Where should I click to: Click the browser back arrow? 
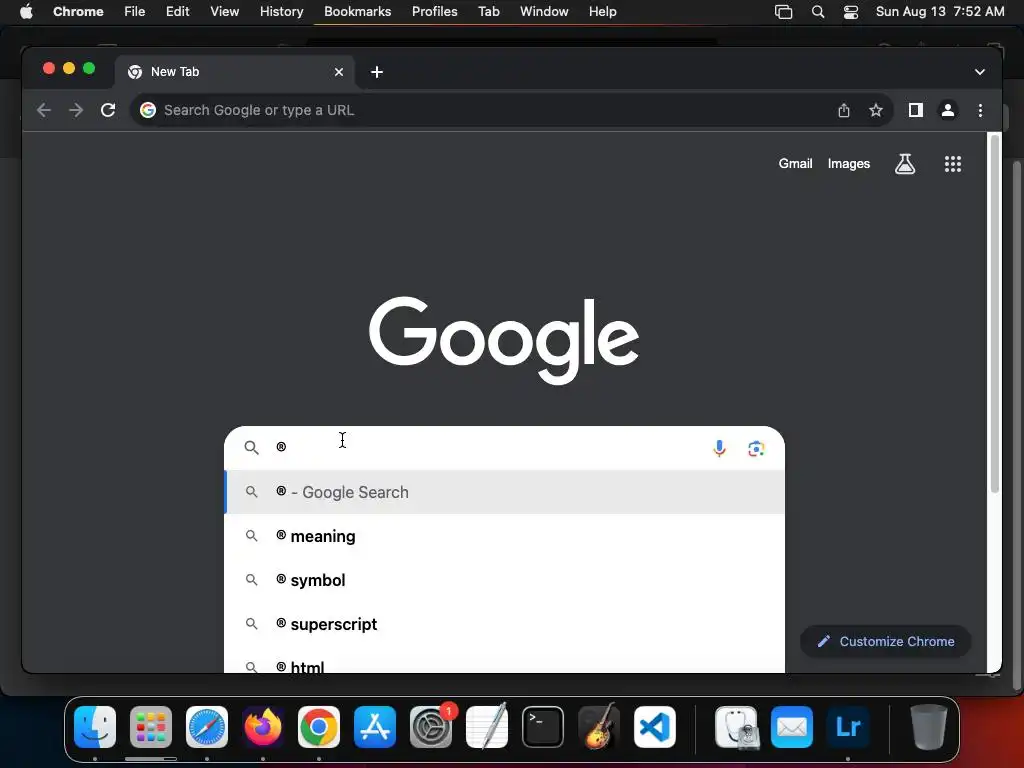click(44, 110)
